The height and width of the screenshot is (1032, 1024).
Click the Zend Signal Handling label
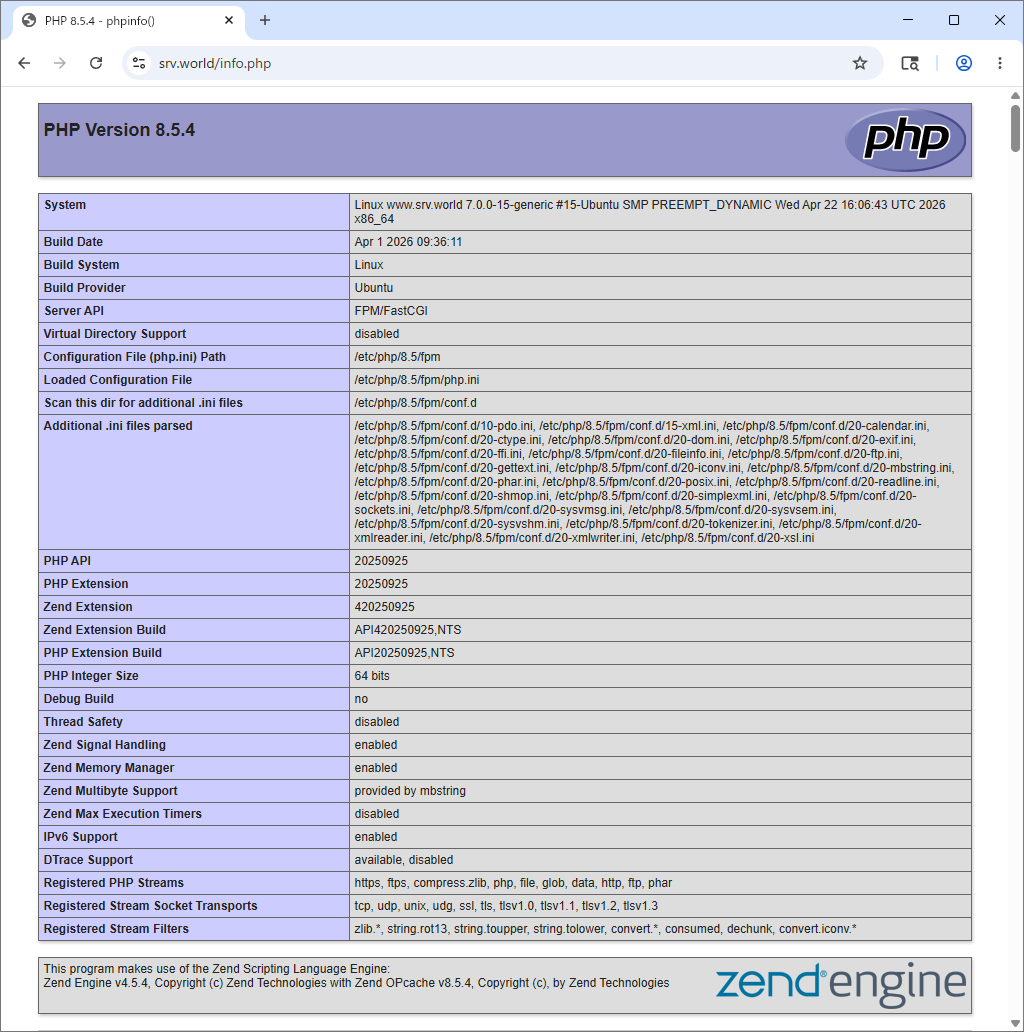[x=105, y=745]
